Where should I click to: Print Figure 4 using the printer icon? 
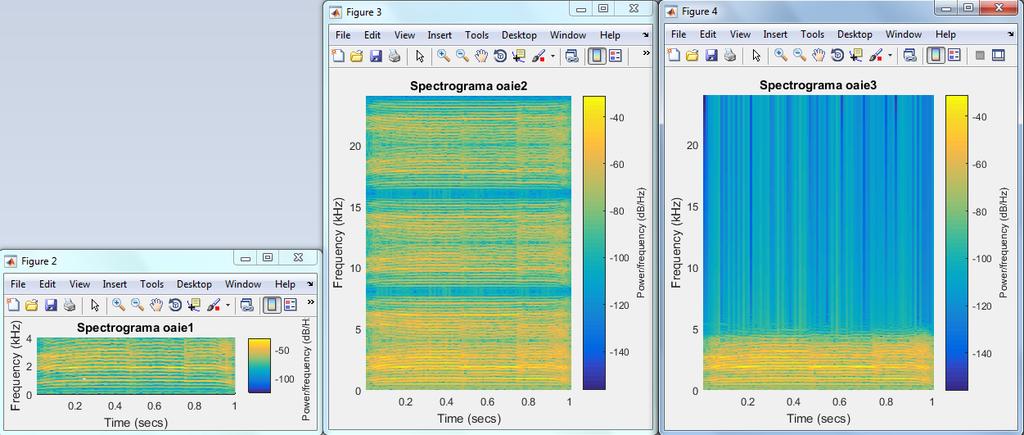(730, 56)
